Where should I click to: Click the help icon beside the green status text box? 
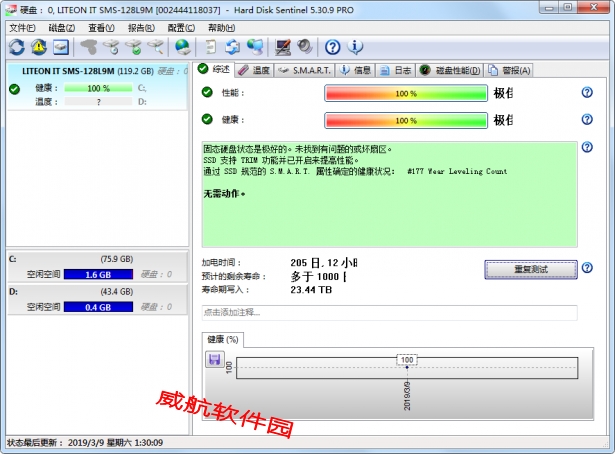pyautogui.click(x=587, y=147)
